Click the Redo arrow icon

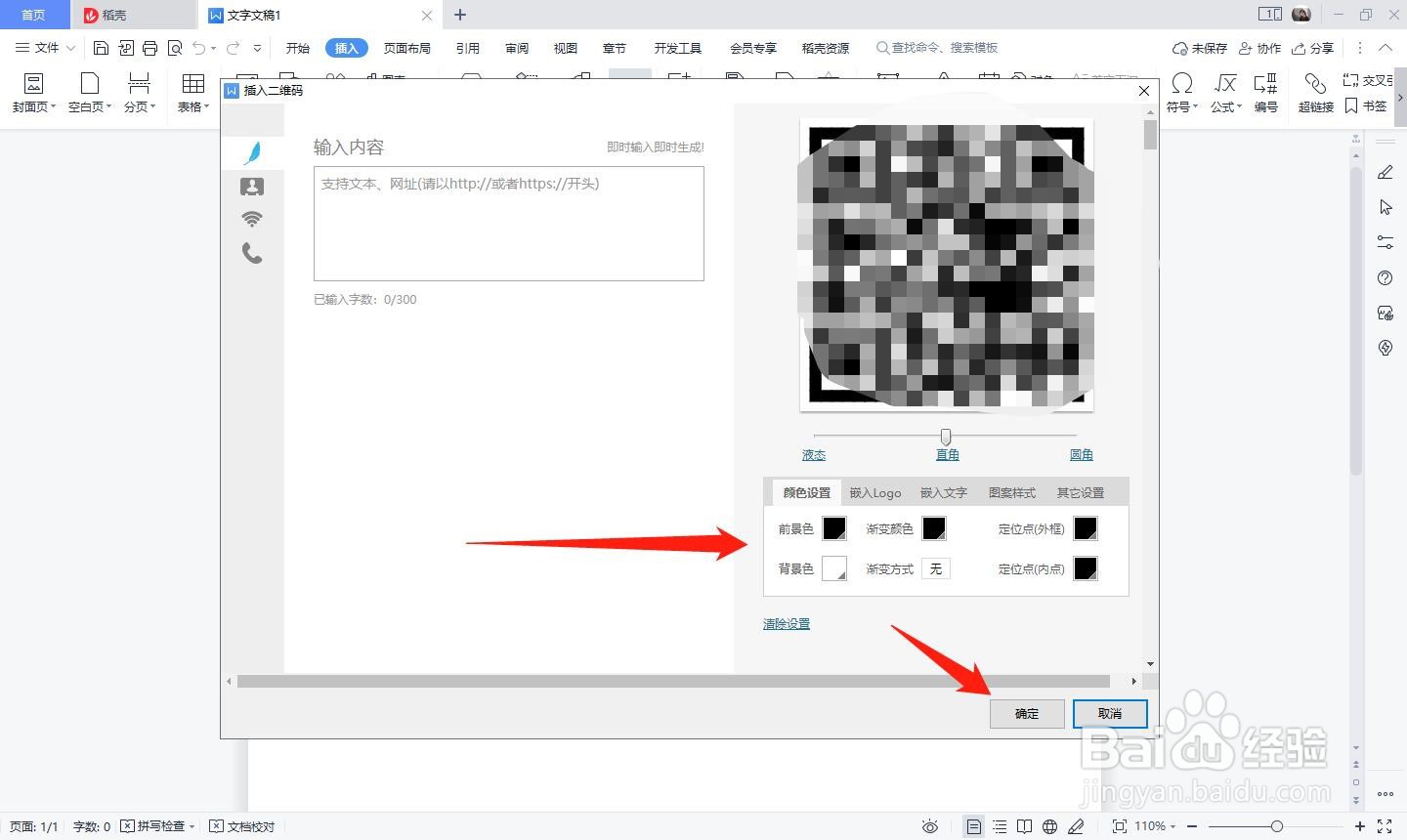pyautogui.click(x=233, y=48)
